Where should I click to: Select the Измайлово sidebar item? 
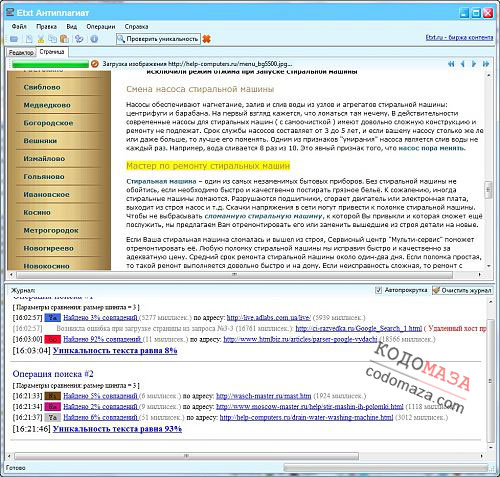point(44,159)
